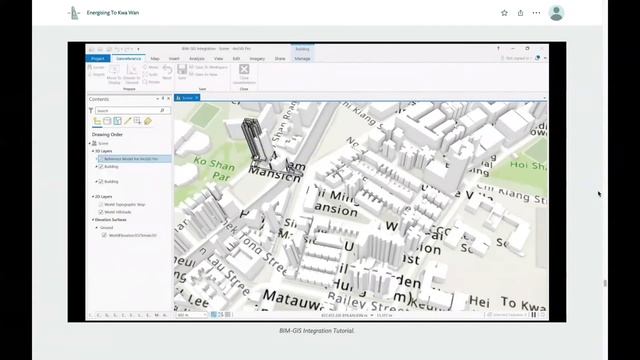Switch to the View ribbon tab
Image resolution: width=640 pixels, height=360 pixels.
click(218, 59)
